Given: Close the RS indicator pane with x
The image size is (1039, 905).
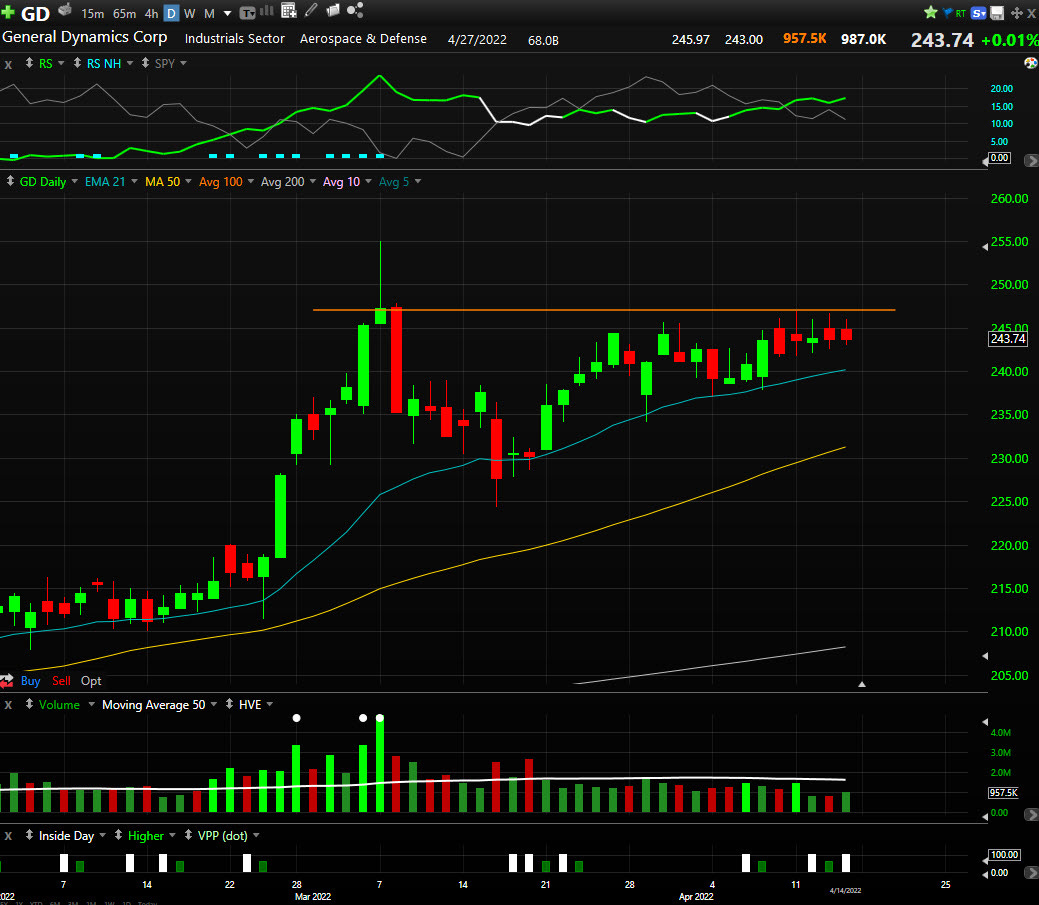Looking at the screenshot, I should point(8,64).
